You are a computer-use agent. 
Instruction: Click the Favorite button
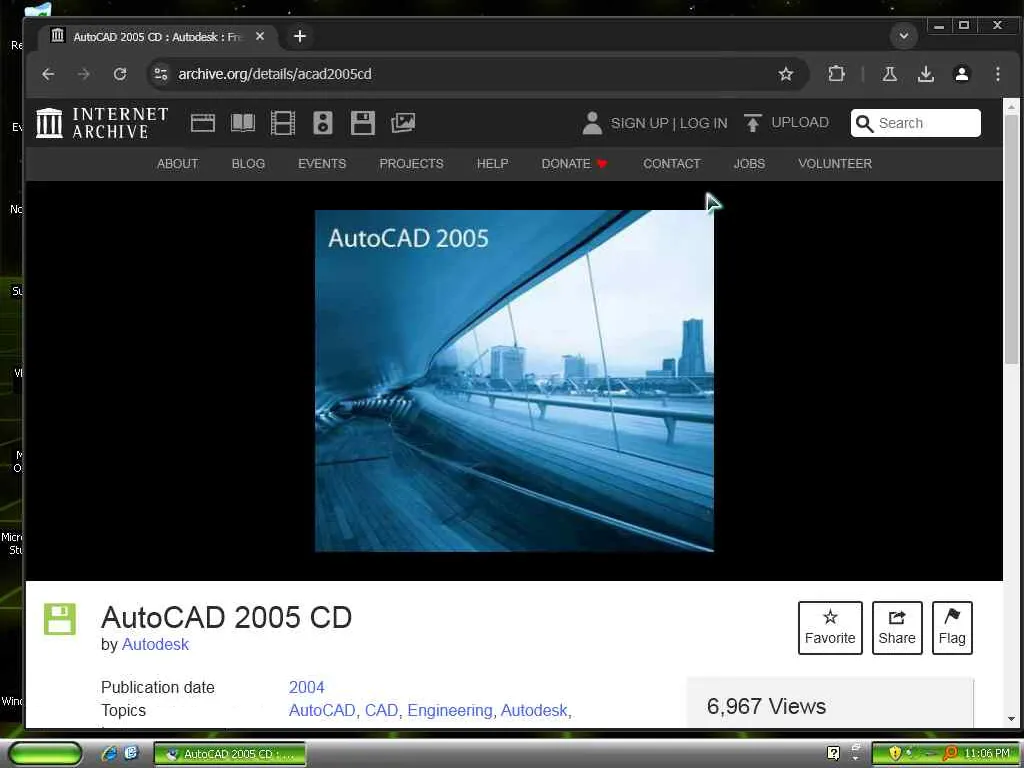point(830,628)
